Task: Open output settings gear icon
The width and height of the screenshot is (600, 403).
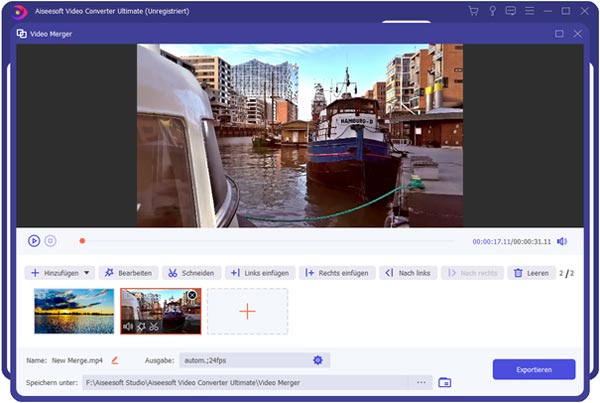Action: [318, 360]
